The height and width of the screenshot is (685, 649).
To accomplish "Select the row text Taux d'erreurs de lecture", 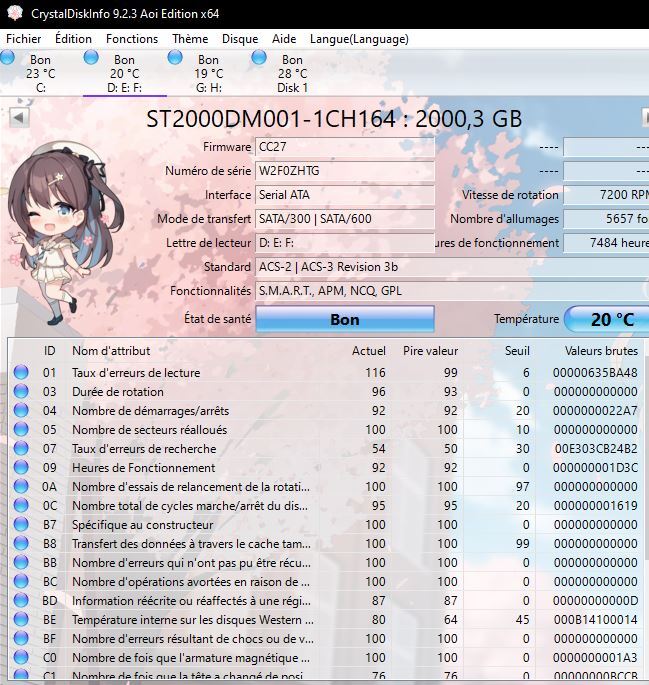I will pos(136,373).
